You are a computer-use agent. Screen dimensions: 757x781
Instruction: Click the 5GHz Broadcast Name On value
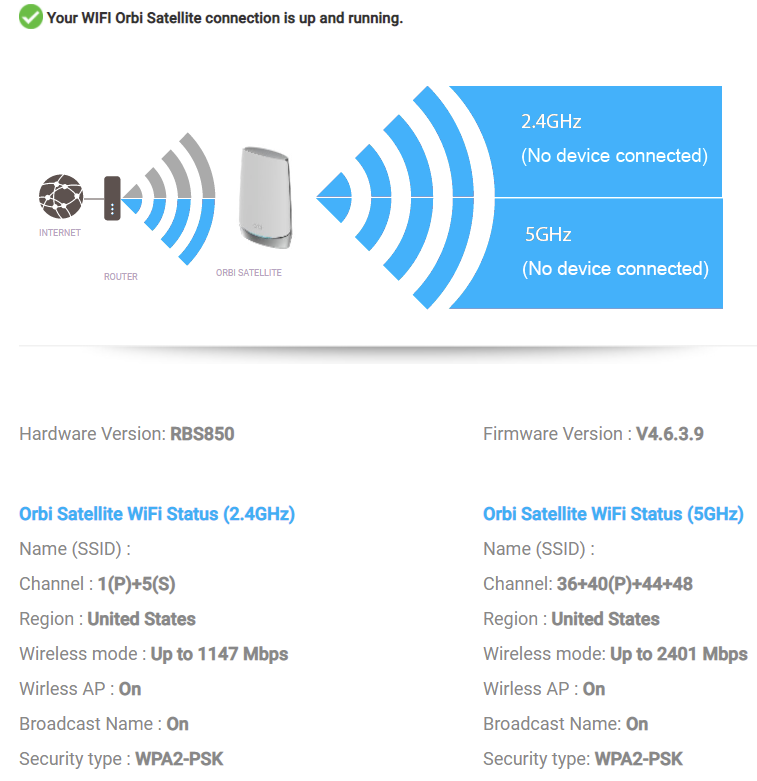(637, 724)
